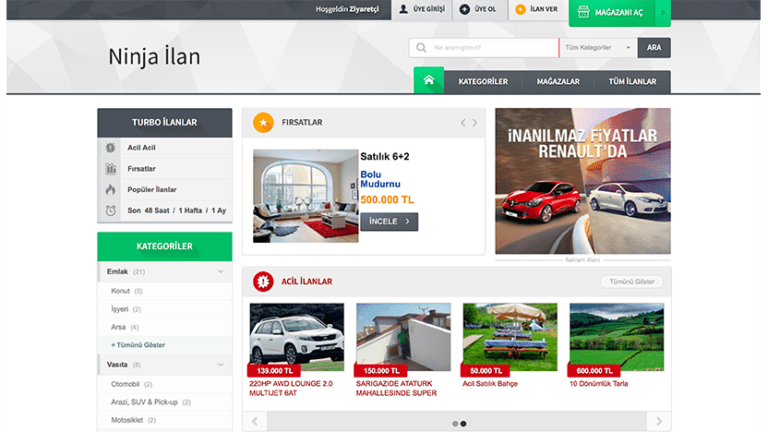The image size is (768, 432).
Task: Click İlan Ver in top bar
Action: [538, 9]
